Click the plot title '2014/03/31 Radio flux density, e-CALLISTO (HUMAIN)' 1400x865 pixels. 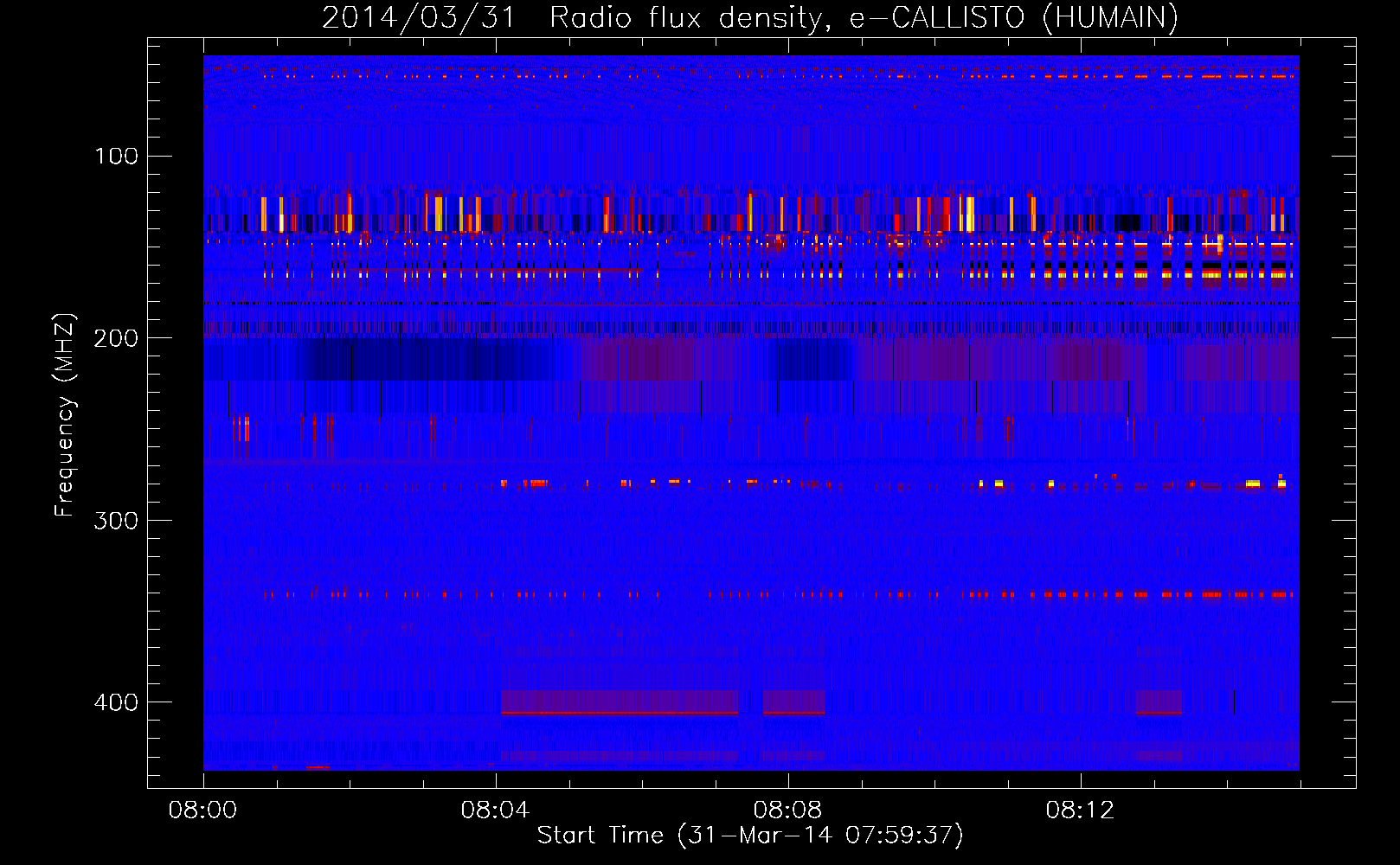pos(750,17)
